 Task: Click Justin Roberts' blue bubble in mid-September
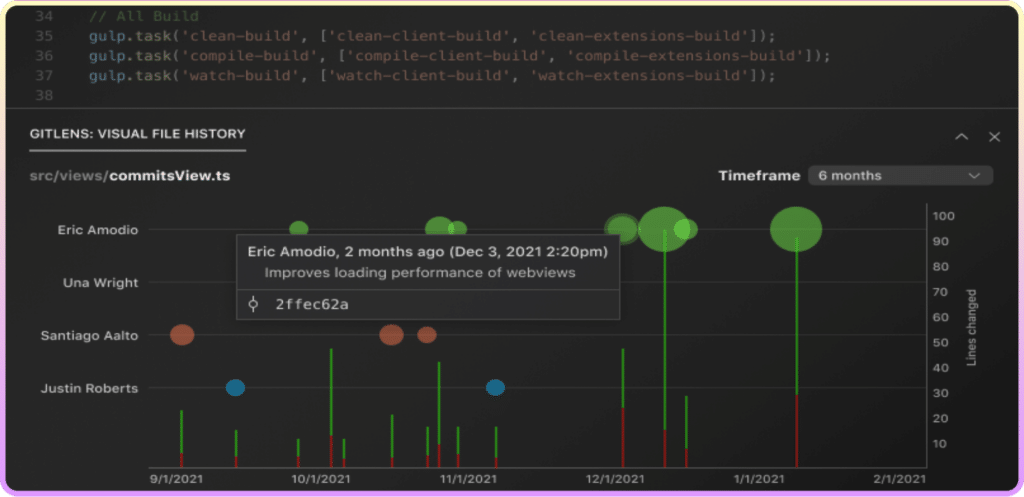click(235, 388)
